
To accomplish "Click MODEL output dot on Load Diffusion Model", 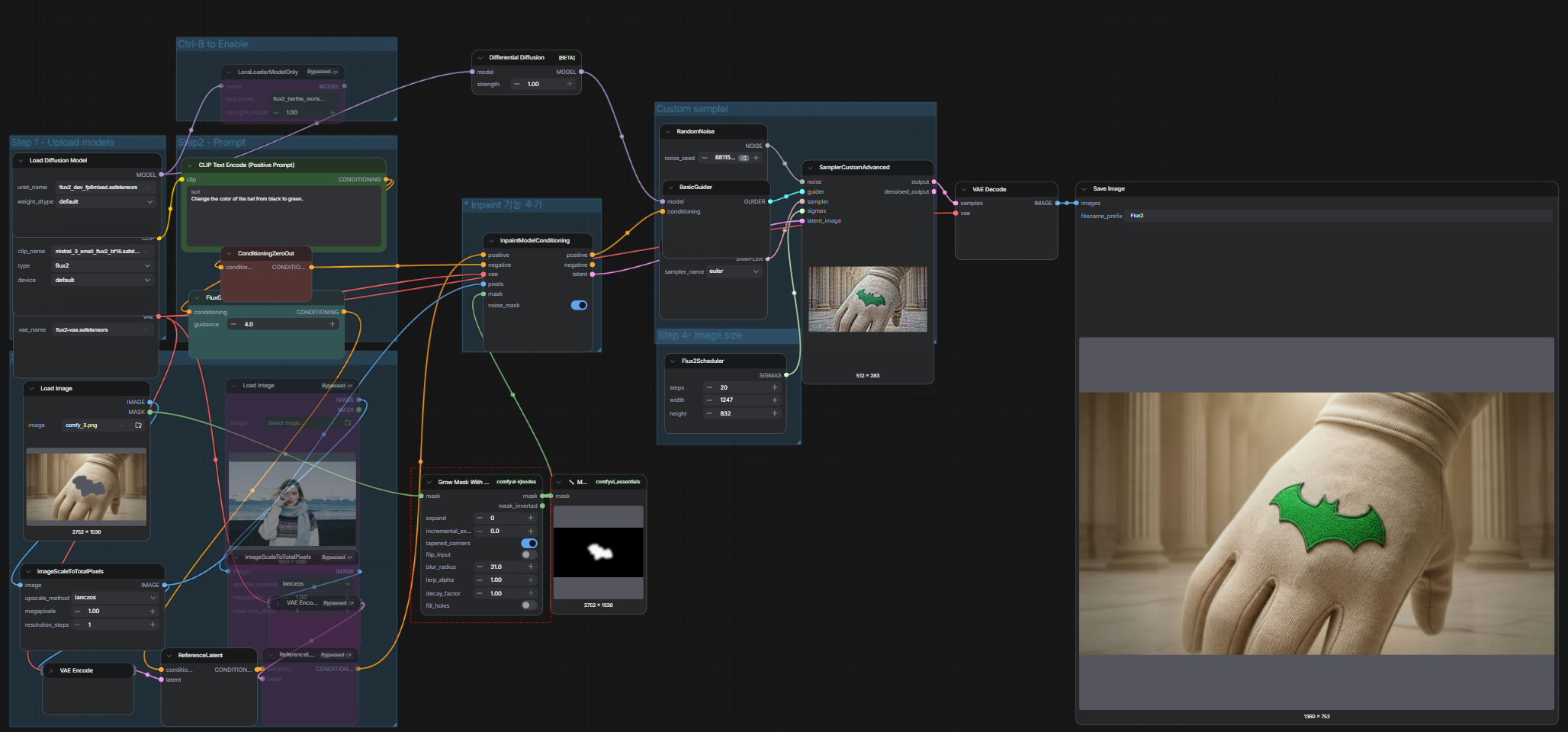I will (x=161, y=175).
